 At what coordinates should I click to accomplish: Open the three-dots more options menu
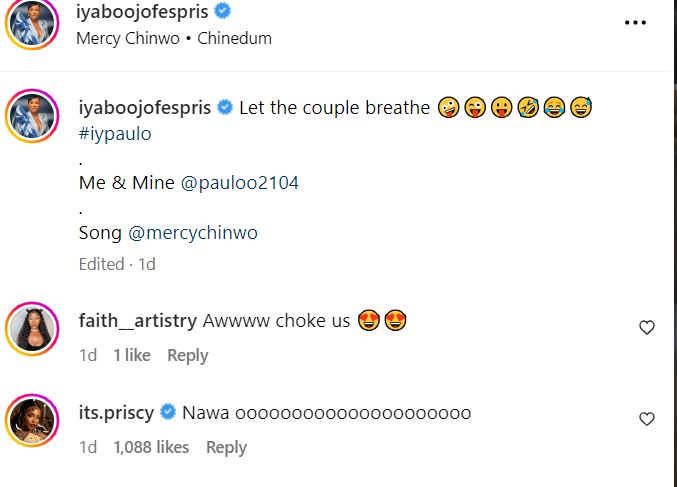pyautogui.click(x=635, y=23)
